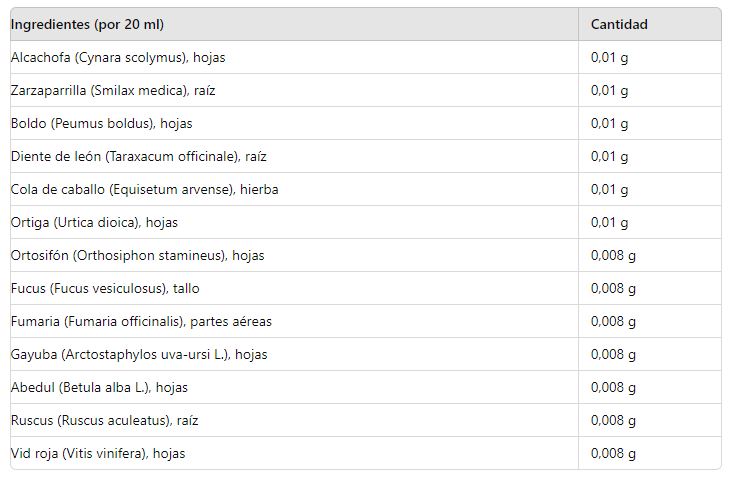Select the Zarzaparrilla (Smilax medica) ingredient cell
Image resolution: width=736 pixels, height=484 pixels.
(x=113, y=90)
